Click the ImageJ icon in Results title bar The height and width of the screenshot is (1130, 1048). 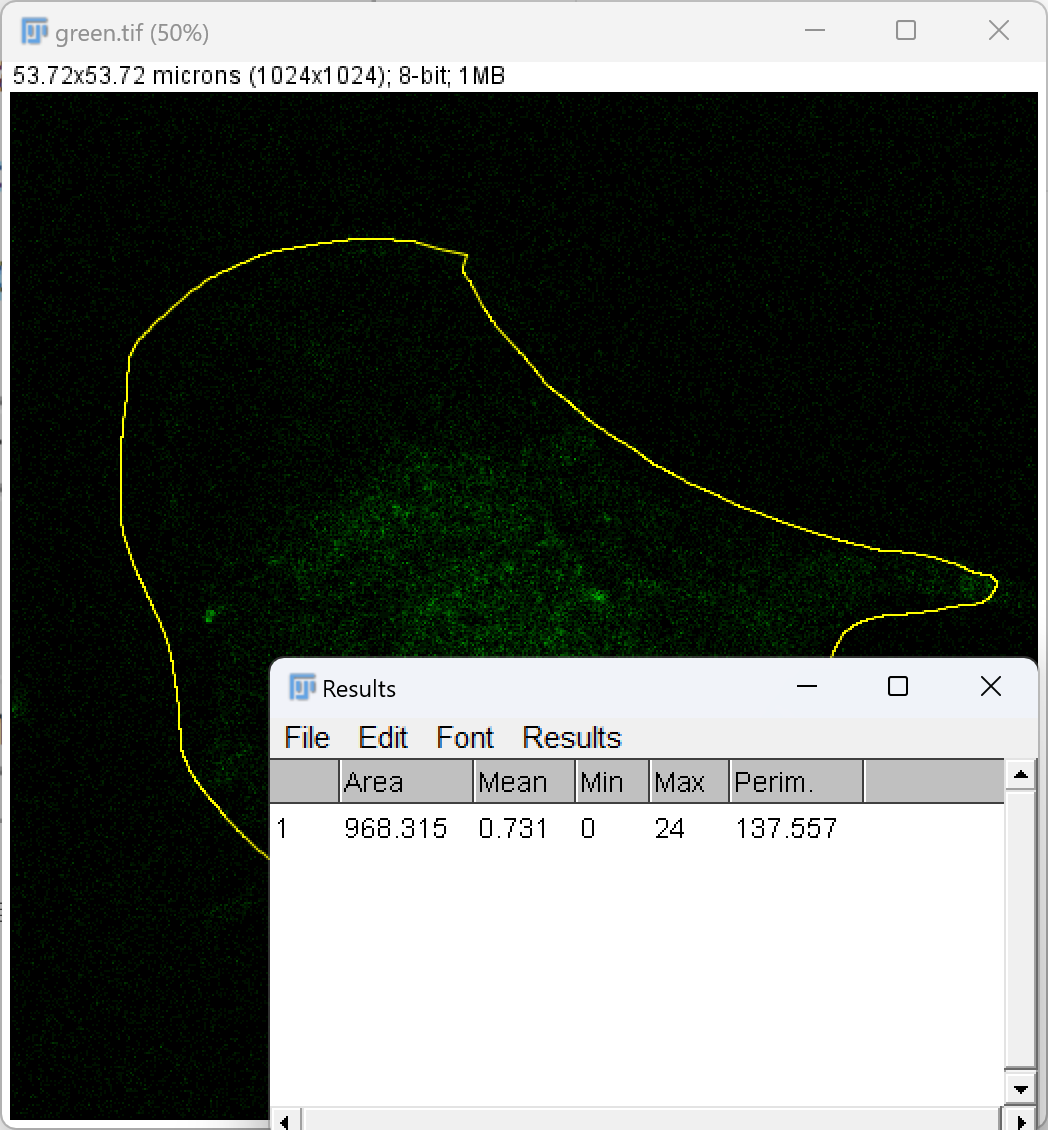[302, 688]
